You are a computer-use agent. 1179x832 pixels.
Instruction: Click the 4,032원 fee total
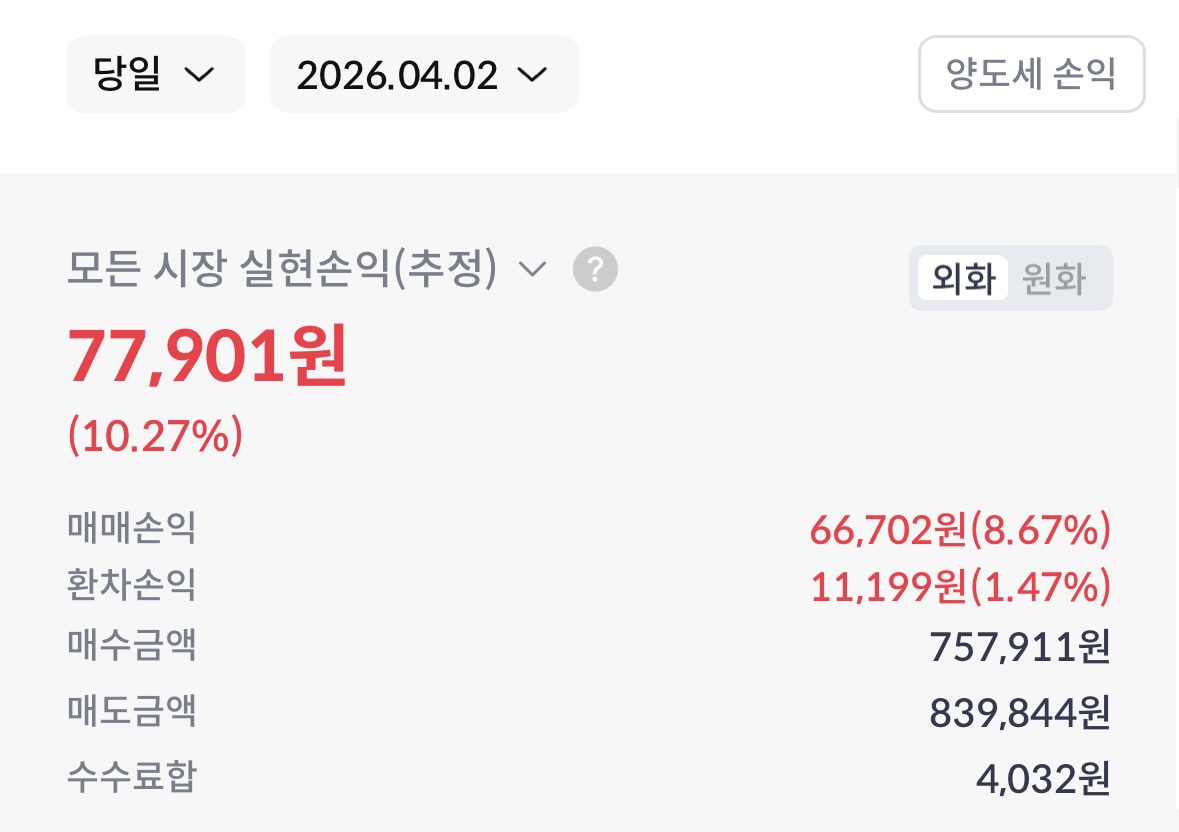click(x=1043, y=778)
